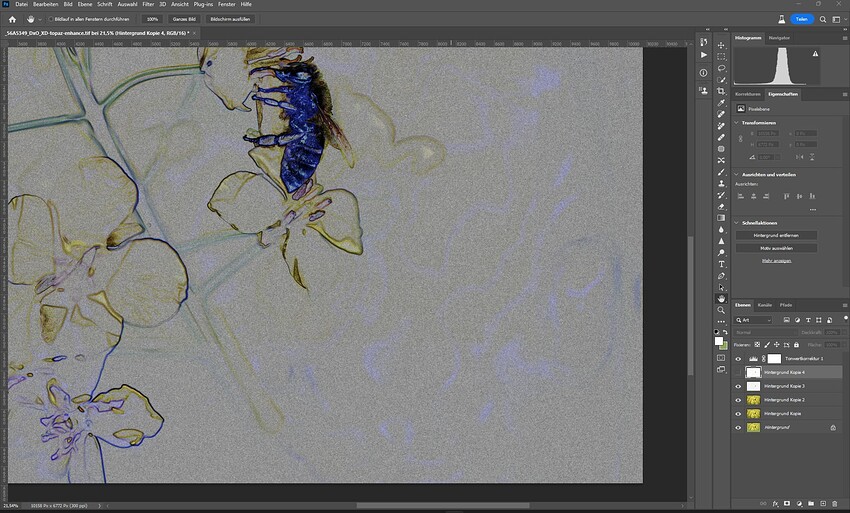Select the Hintergrund Kopie 2 layer thumbnail
The image size is (850, 513).
click(x=754, y=400)
